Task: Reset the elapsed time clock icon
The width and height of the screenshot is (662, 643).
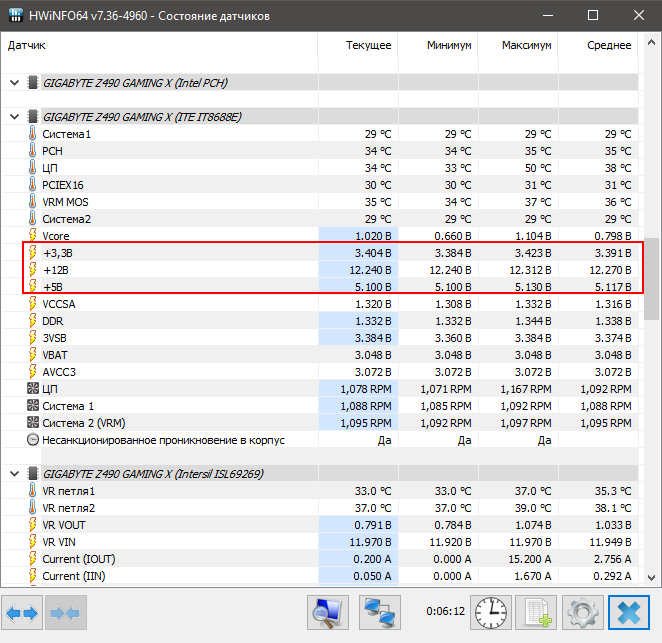Action: click(490, 612)
